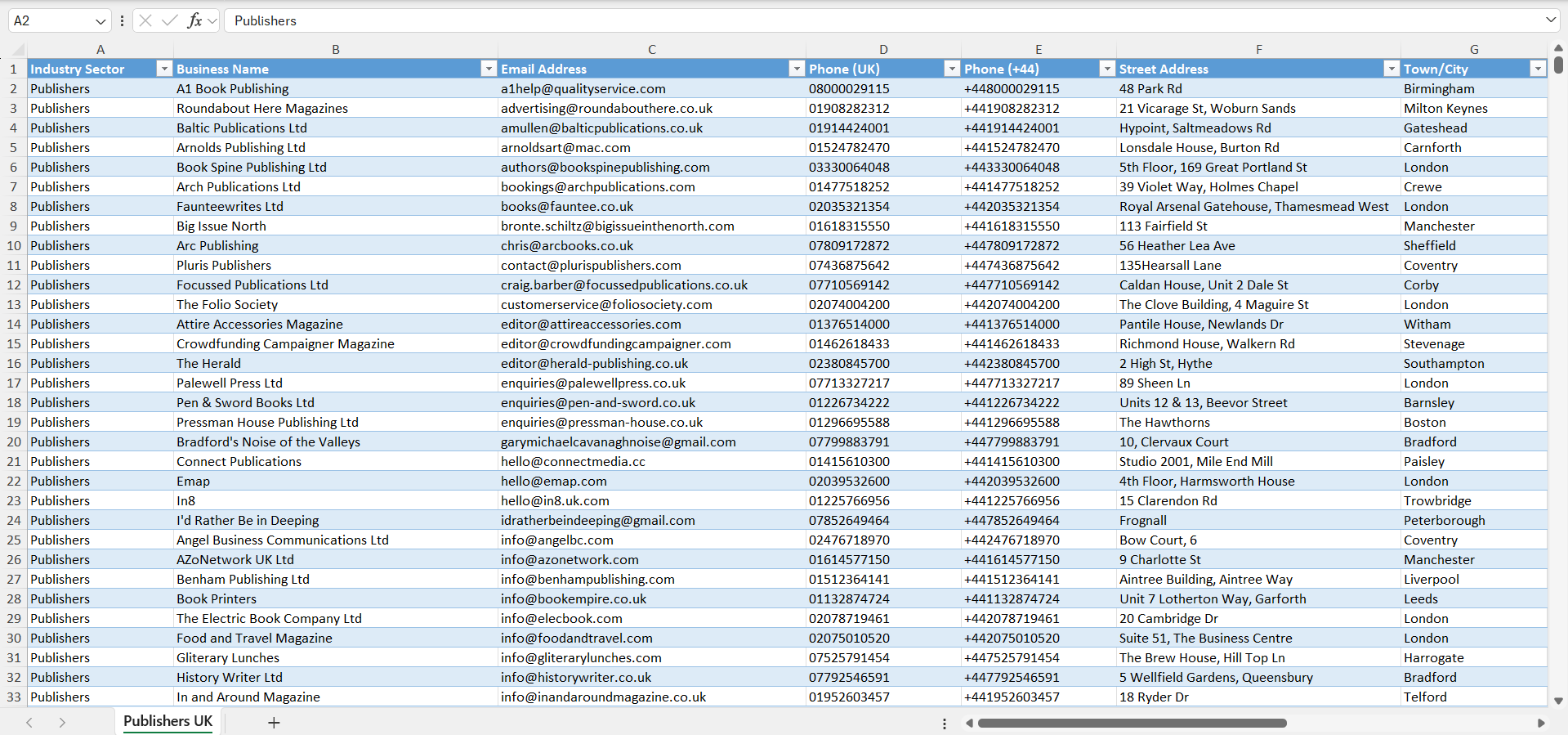Click the Name Box showing A2
1568x735 pixels.
(49, 20)
